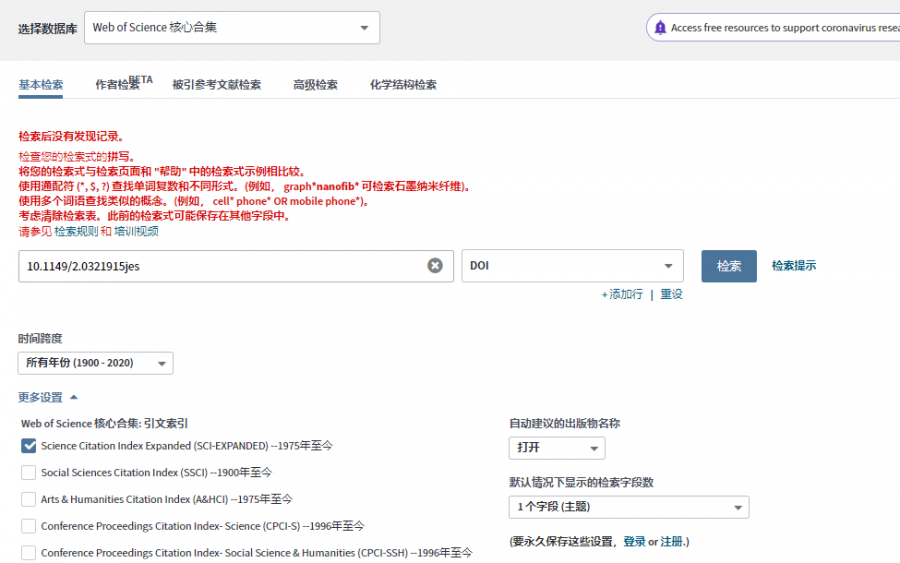Click the 添加行 add row link
The height and width of the screenshot is (563, 900).
623,295
